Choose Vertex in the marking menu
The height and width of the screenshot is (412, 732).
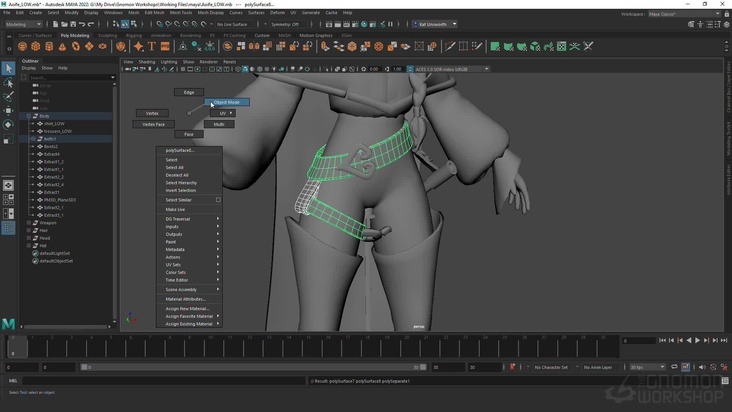click(152, 113)
